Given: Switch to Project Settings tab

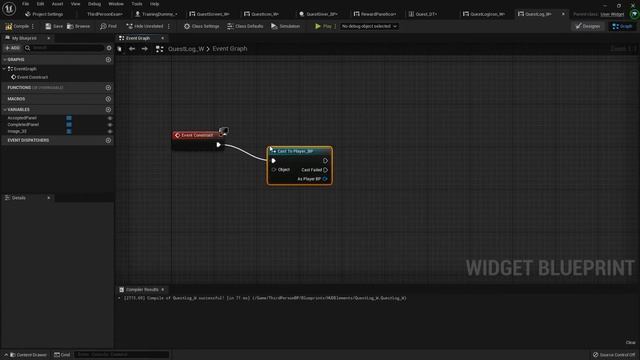Looking at the screenshot, I should coord(44,14).
